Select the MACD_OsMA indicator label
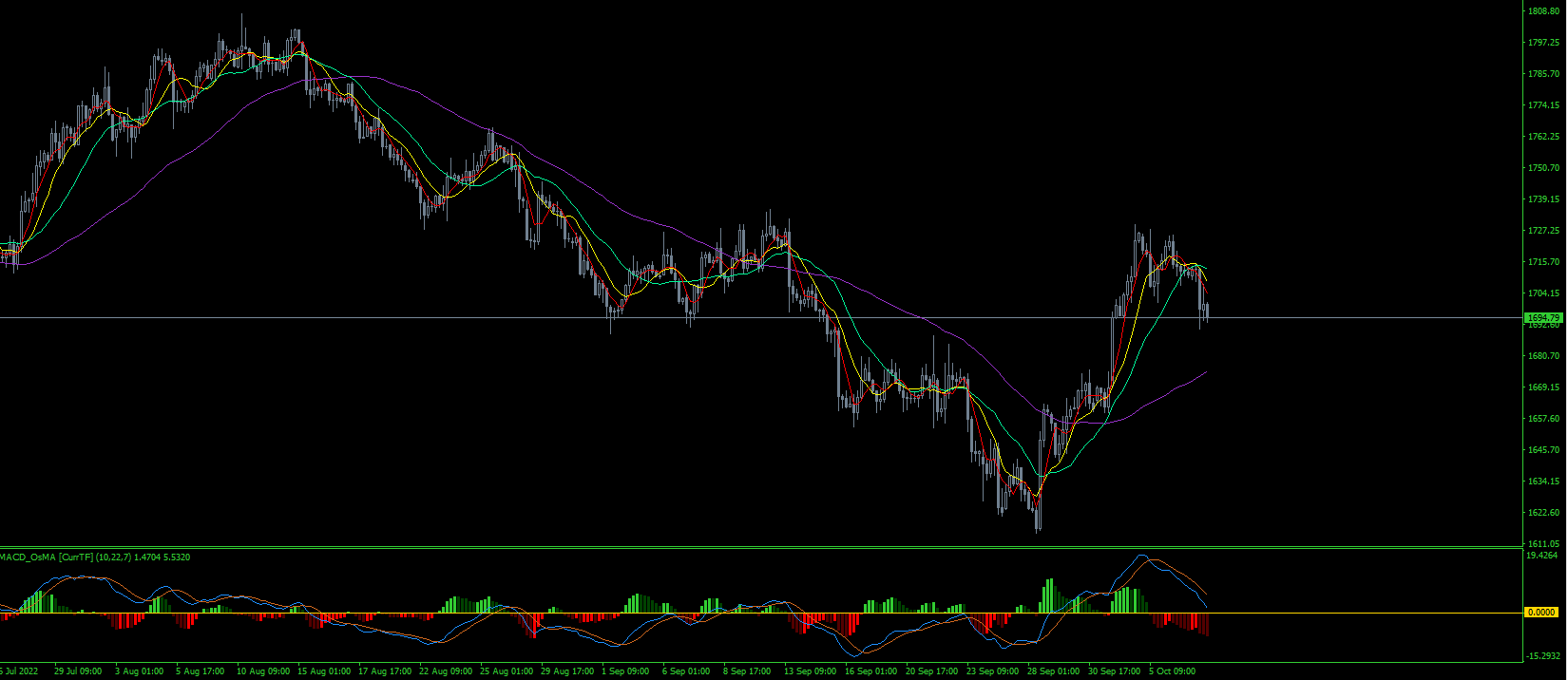1568x680 pixels. 28,557
